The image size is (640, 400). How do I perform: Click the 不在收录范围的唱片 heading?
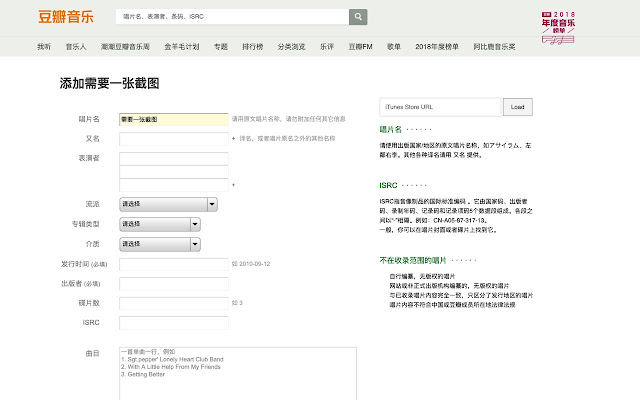413,260
